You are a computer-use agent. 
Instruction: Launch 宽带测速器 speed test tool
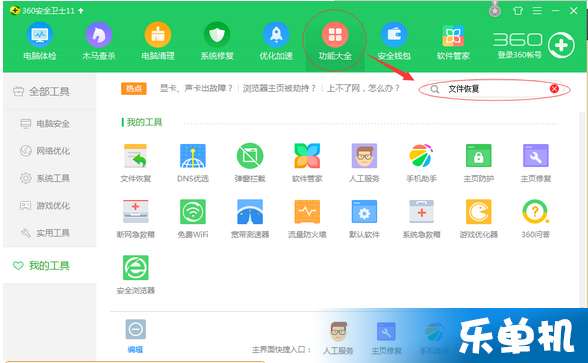(250, 212)
